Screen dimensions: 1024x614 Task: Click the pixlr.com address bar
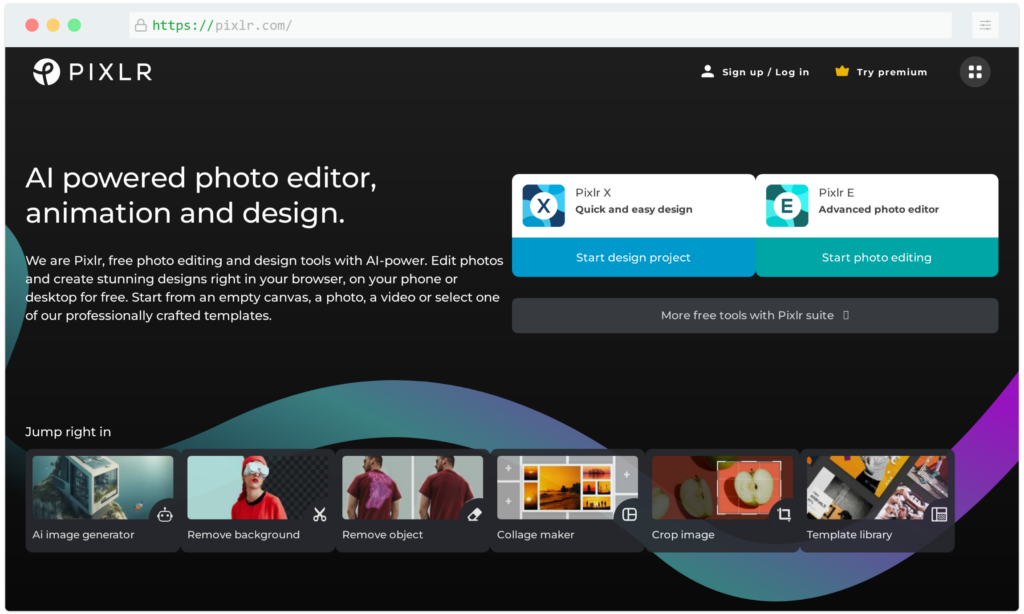click(x=540, y=25)
